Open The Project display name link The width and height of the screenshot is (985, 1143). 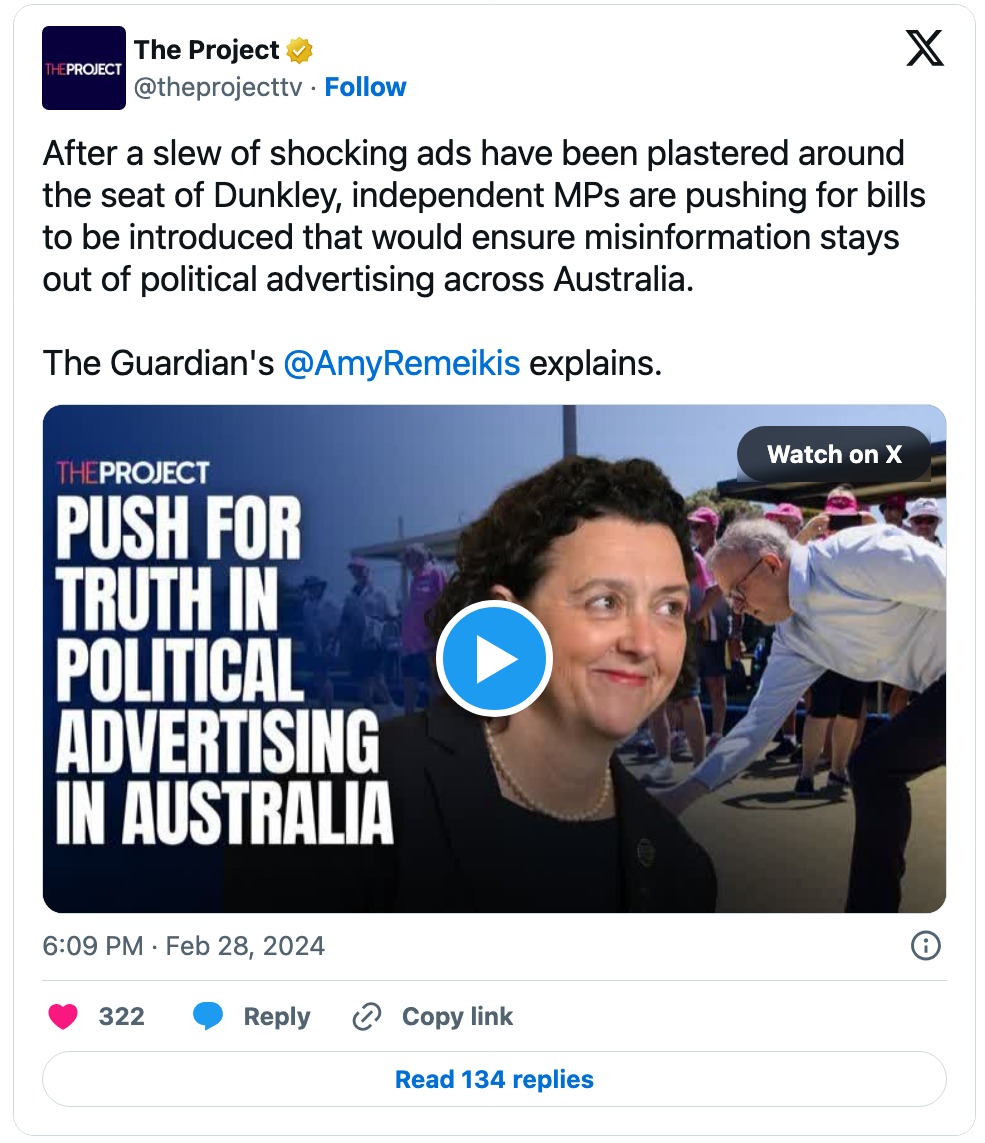click(x=206, y=49)
